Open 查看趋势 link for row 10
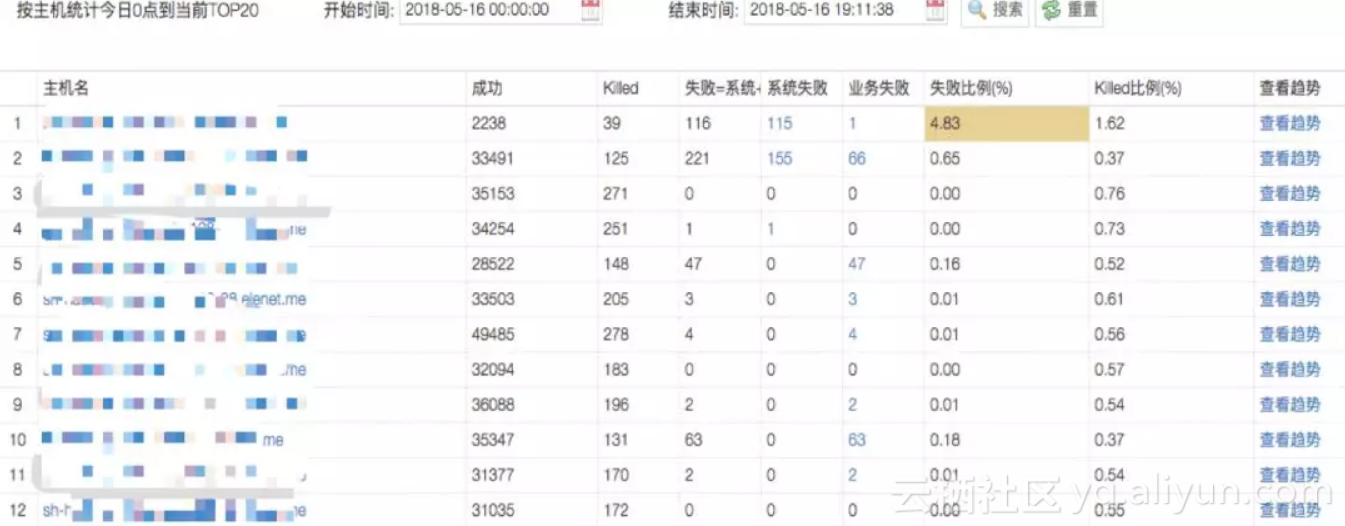The width and height of the screenshot is (1345, 526). tap(1290, 439)
